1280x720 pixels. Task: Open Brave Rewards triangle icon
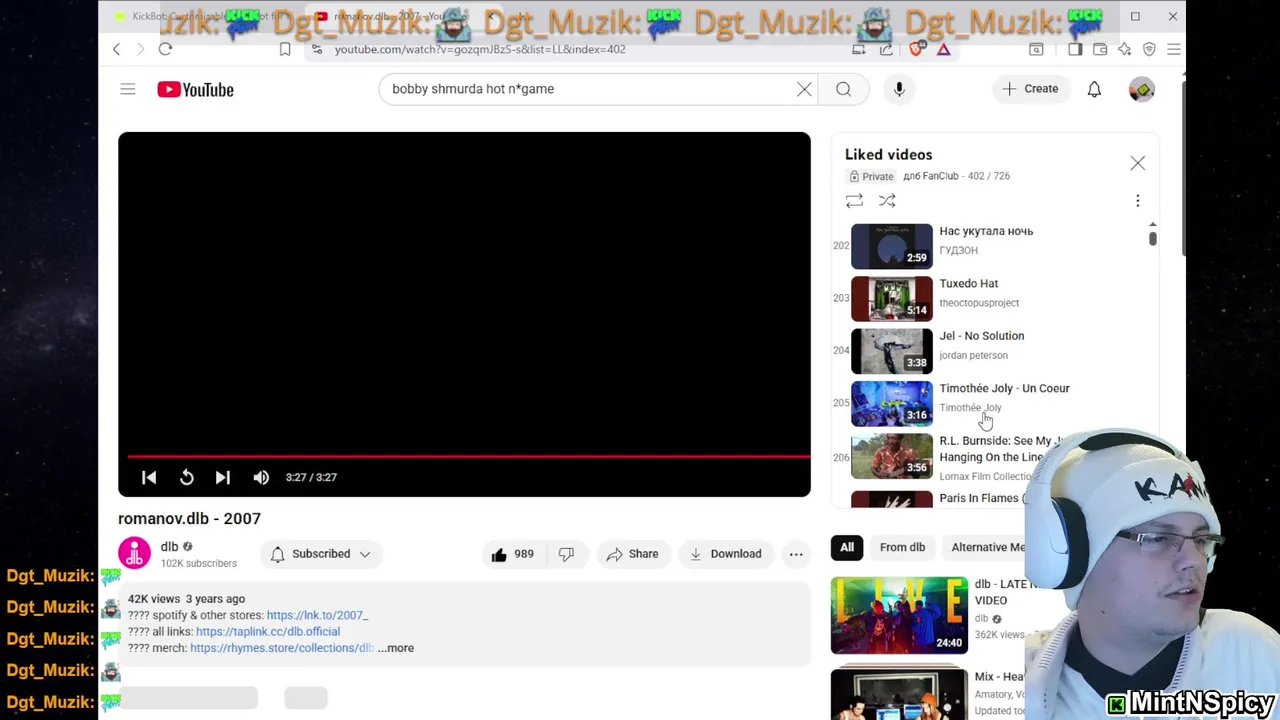coord(943,49)
